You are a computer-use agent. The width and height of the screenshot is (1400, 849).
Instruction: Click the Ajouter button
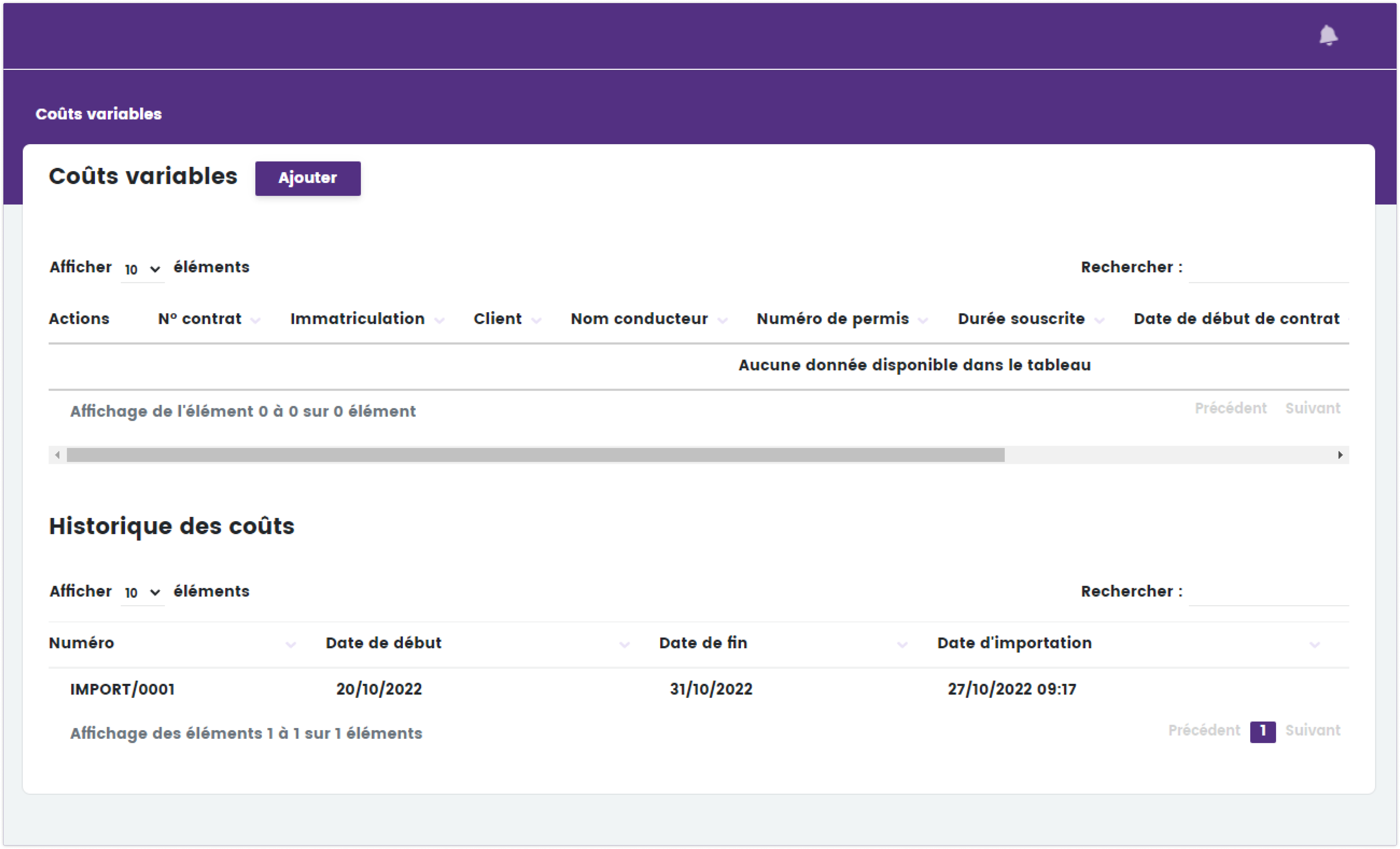pyautogui.click(x=307, y=178)
